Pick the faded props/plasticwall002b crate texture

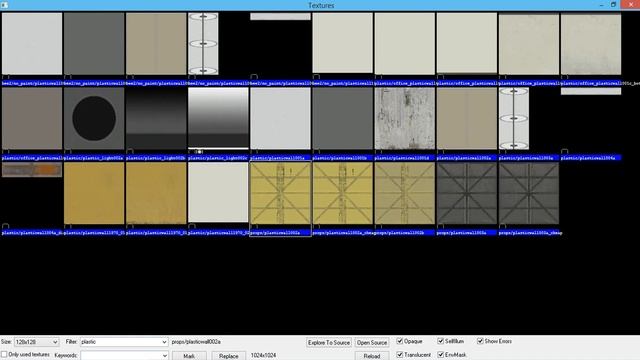(x=404, y=193)
